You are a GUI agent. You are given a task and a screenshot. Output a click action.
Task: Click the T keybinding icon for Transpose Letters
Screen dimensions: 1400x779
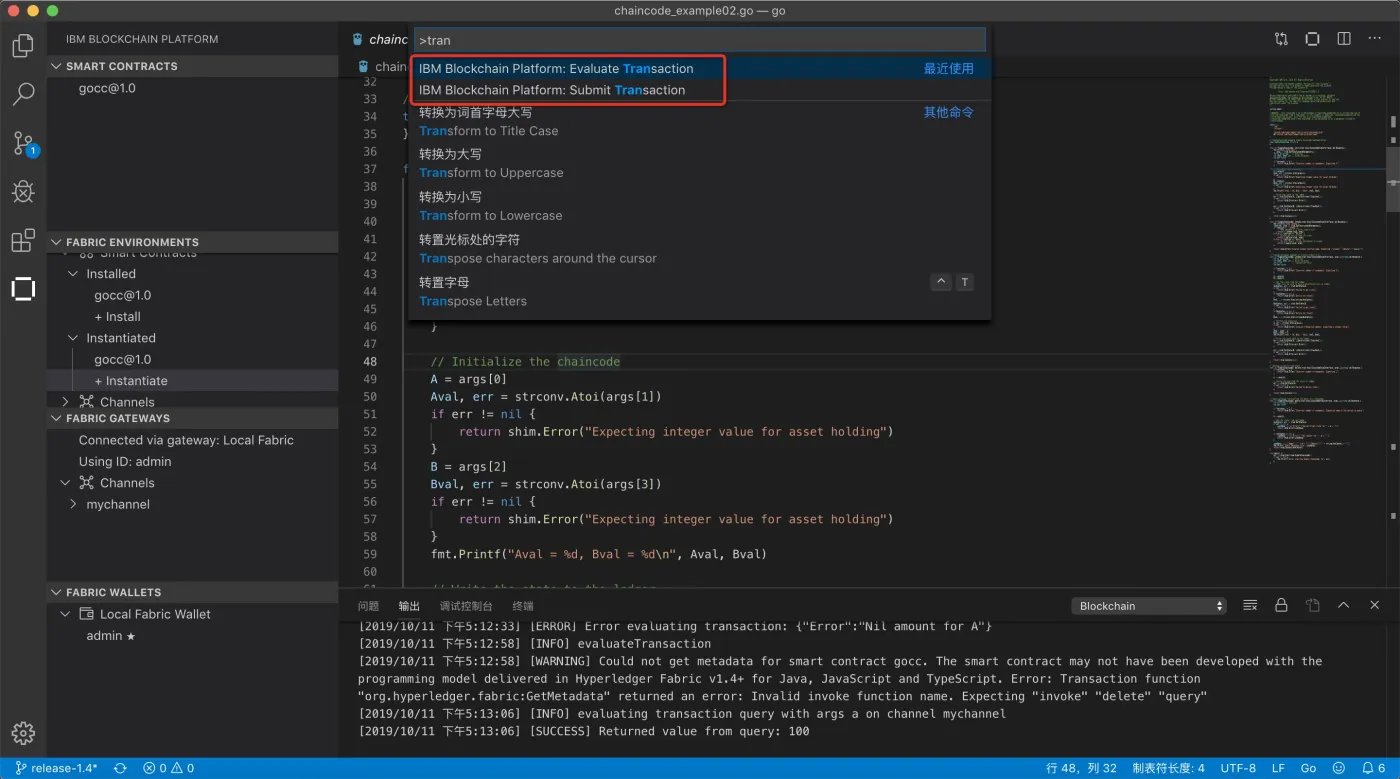[964, 282]
